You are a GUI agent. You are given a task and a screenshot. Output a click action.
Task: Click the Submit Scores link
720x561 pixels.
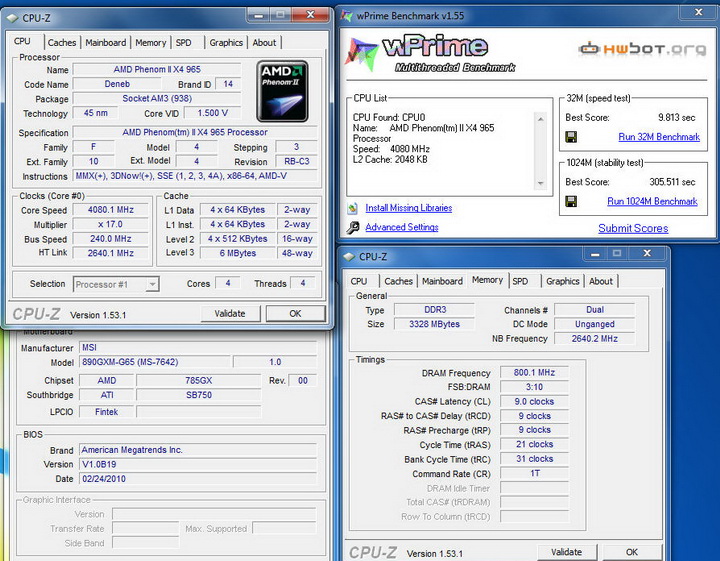633,228
